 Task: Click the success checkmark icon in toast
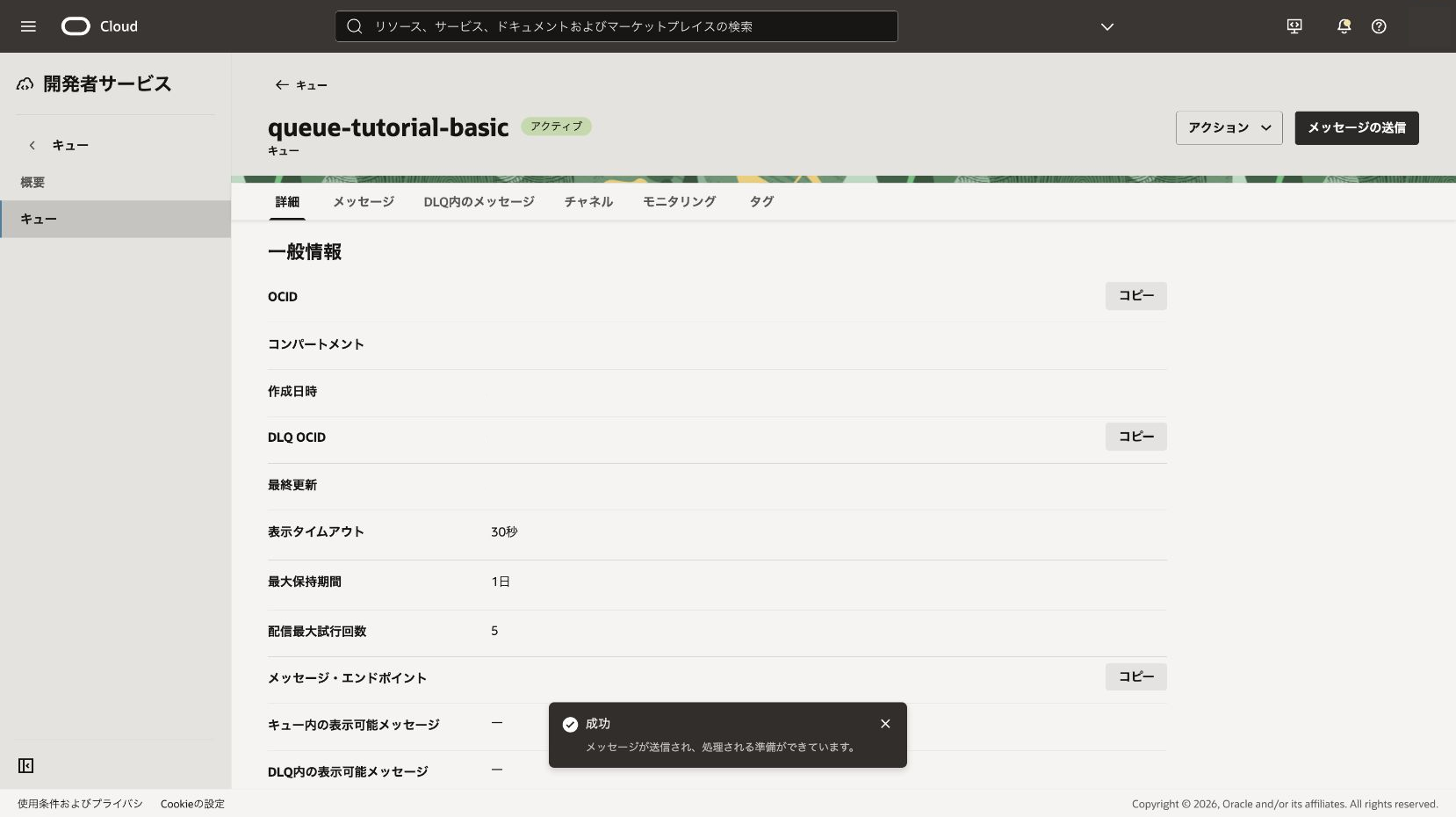[x=570, y=725]
